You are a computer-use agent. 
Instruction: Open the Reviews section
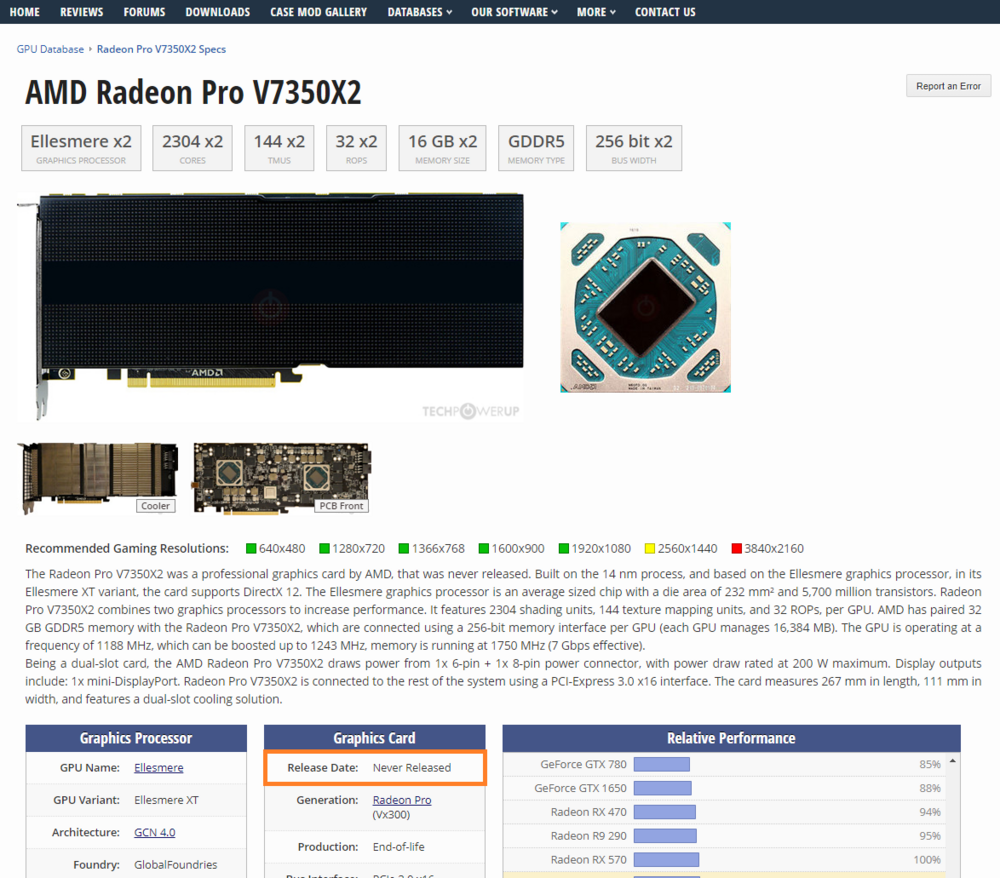[81, 12]
